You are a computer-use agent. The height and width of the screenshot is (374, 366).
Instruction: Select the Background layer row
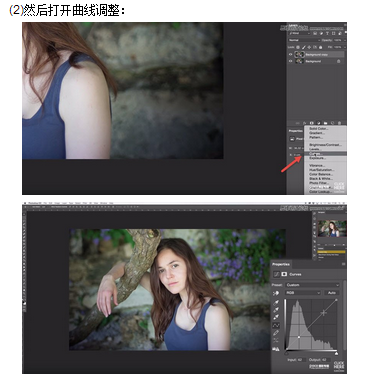point(316,61)
